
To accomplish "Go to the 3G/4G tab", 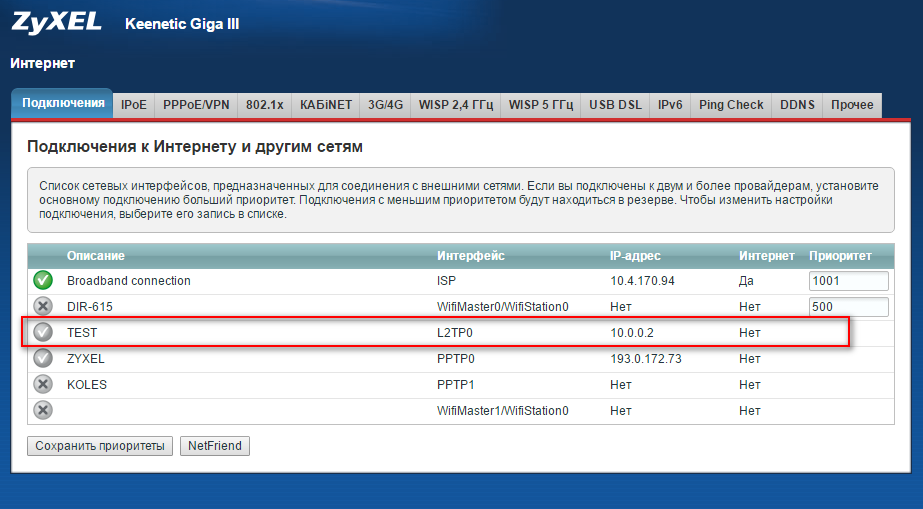I will click(385, 105).
